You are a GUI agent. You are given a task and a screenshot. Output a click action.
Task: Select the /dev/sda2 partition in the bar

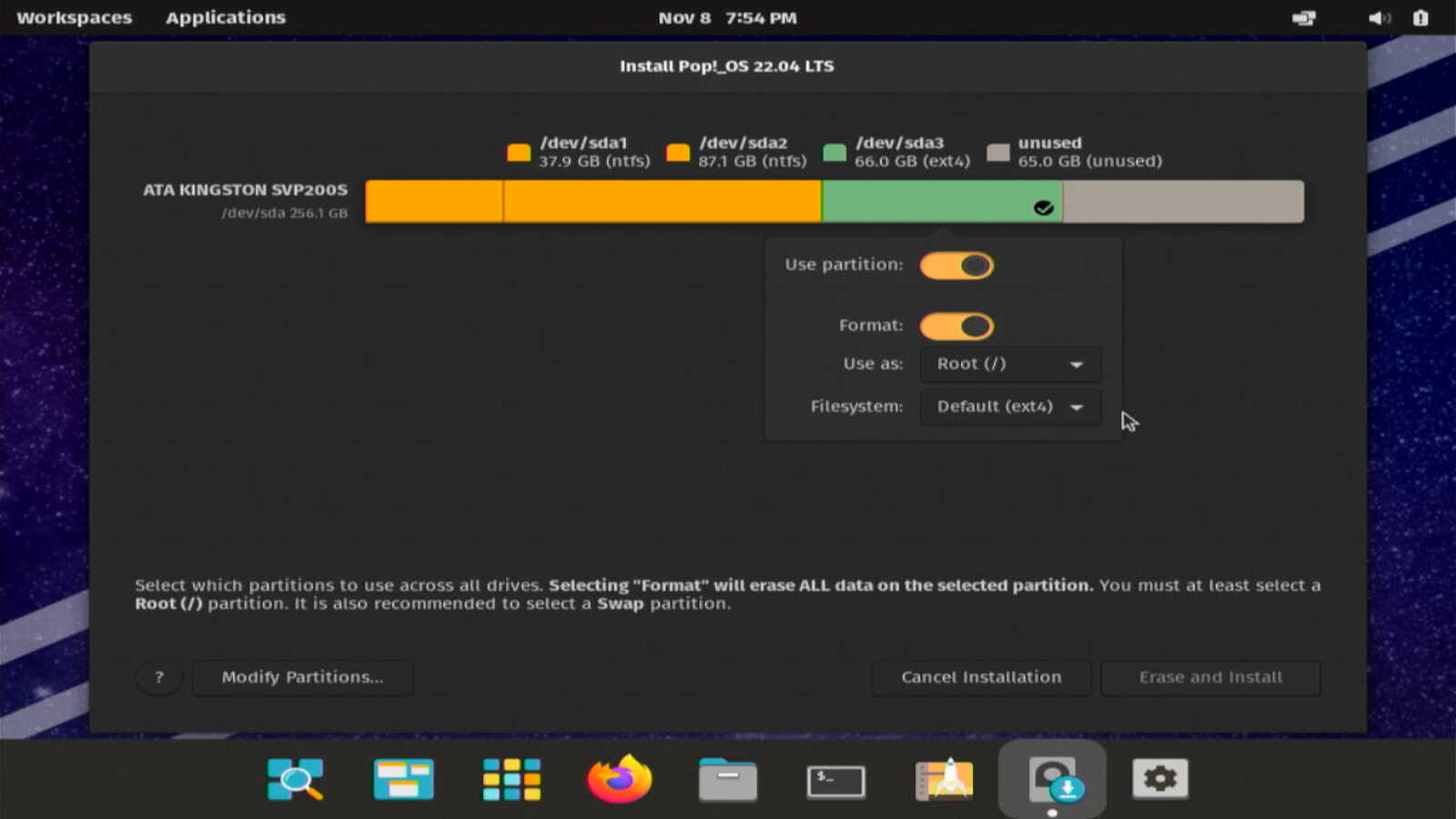[x=662, y=201]
